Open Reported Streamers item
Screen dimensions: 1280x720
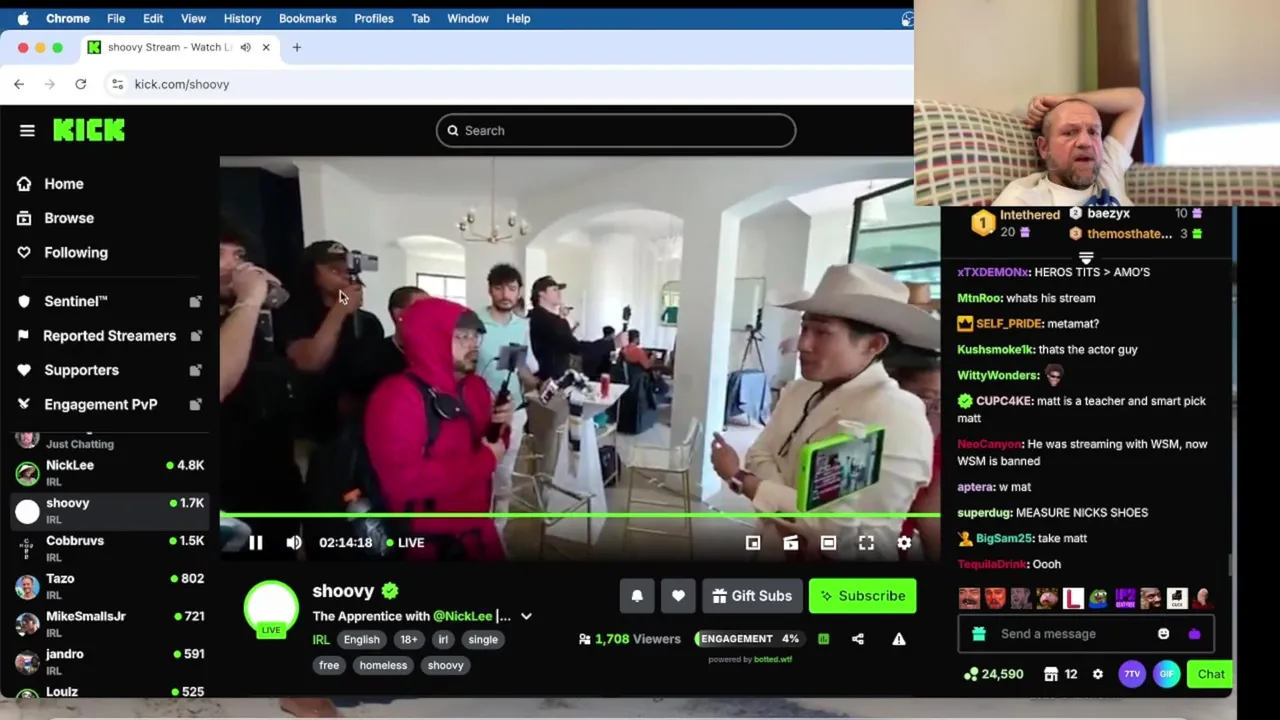click(110, 336)
